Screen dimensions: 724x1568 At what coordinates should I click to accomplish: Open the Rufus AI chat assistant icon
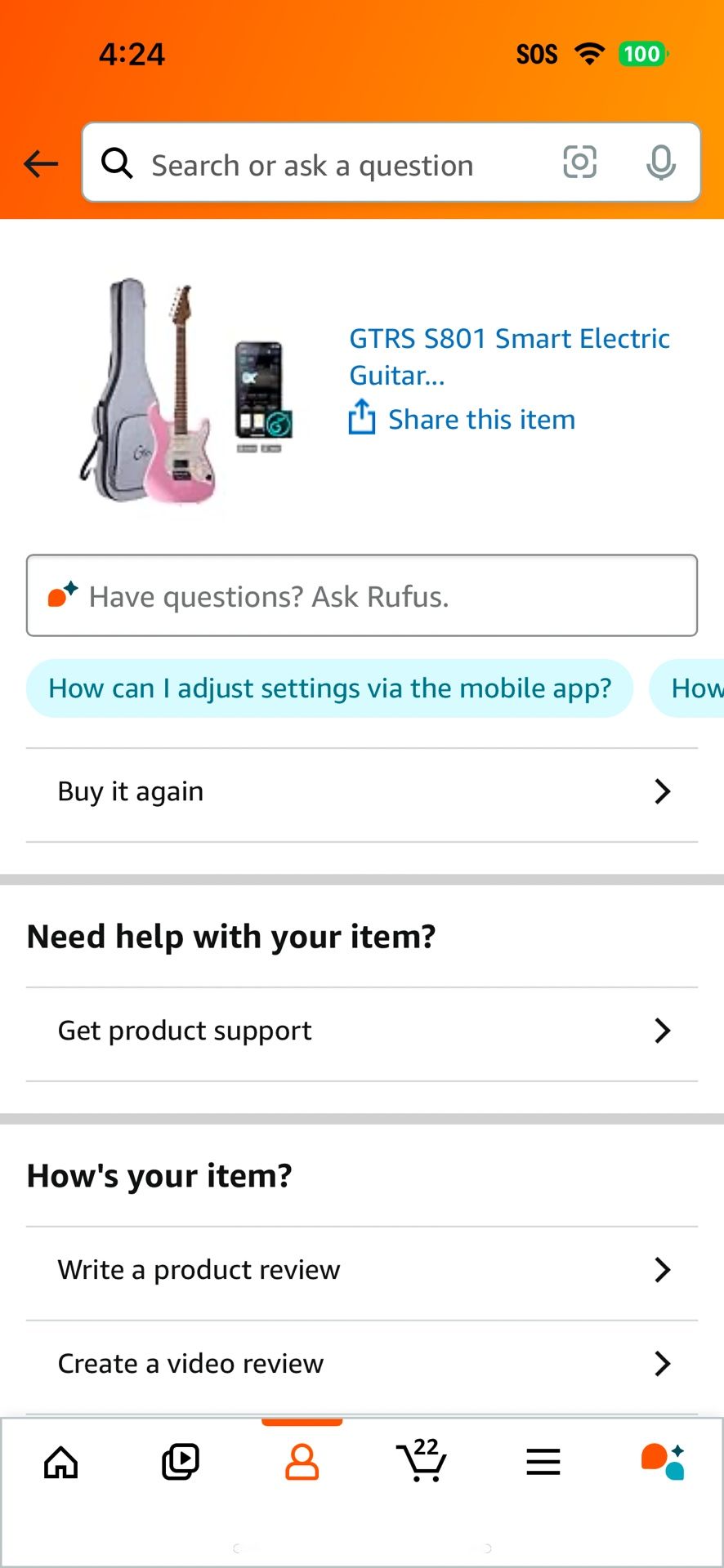(664, 1462)
